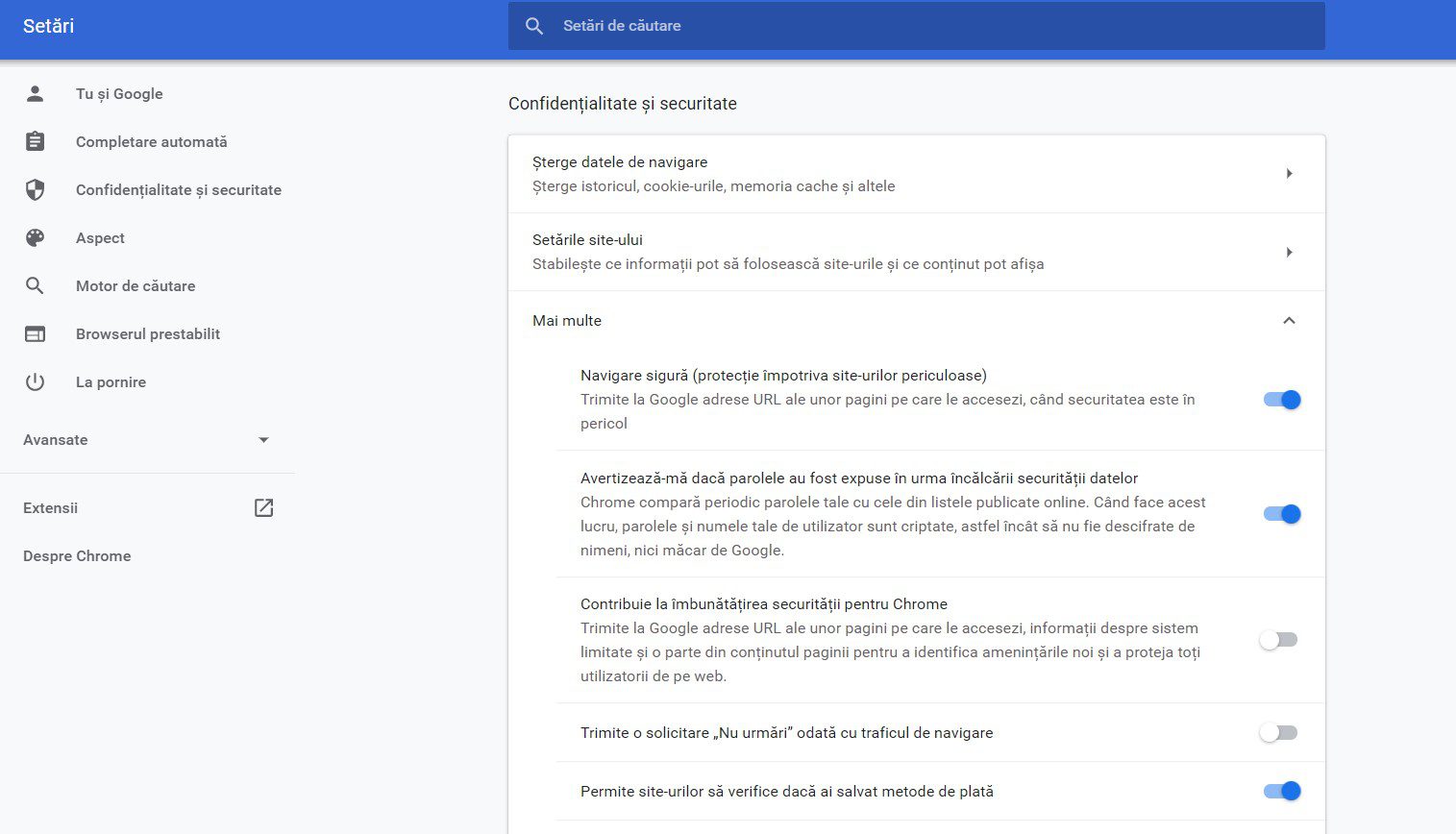The height and width of the screenshot is (834, 1456).
Task: Click Permite site-urilor să verifice metode de plată text
Action: pyautogui.click(x=787, y=792)
